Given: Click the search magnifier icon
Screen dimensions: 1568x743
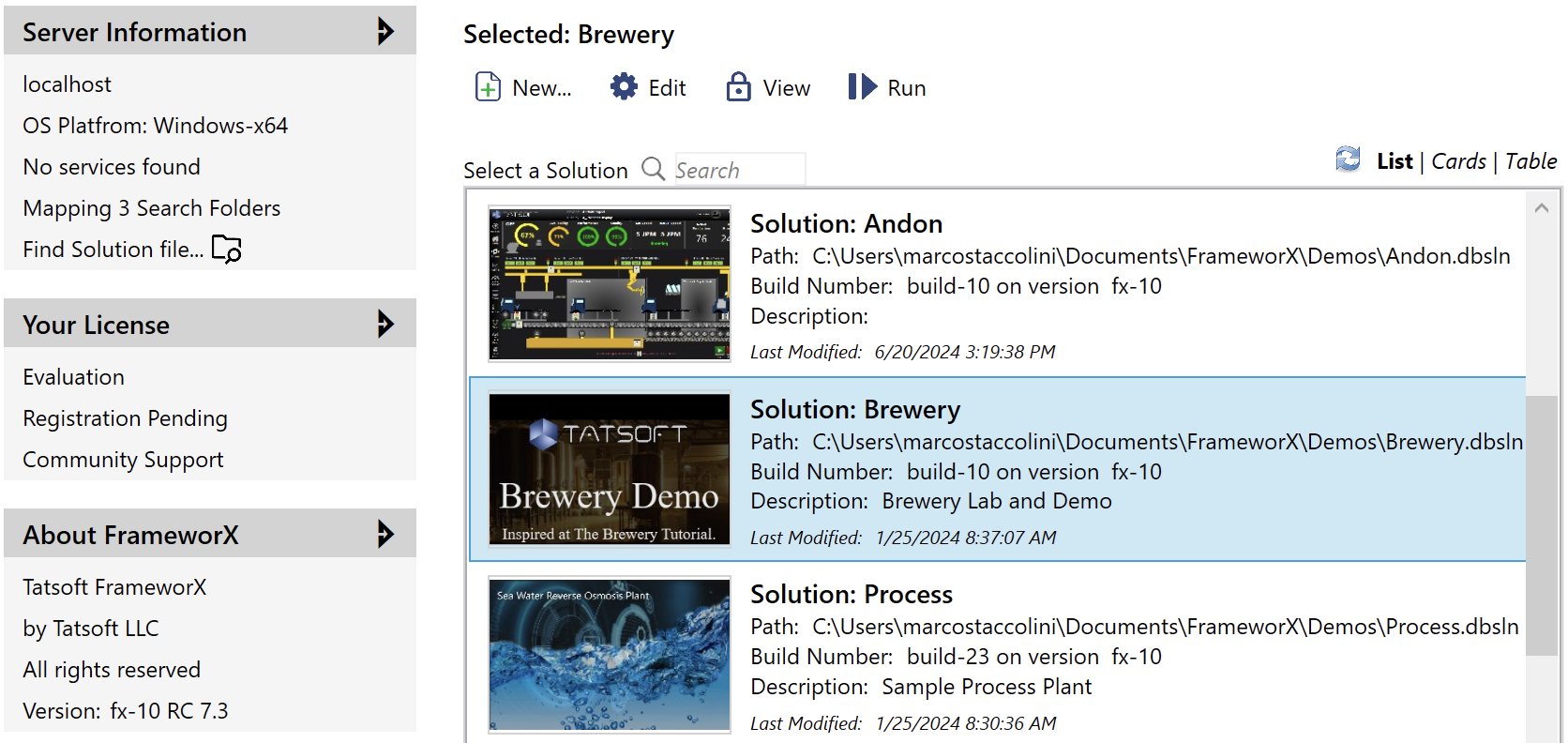Looking at the screenshot, I should coord(654,169).
